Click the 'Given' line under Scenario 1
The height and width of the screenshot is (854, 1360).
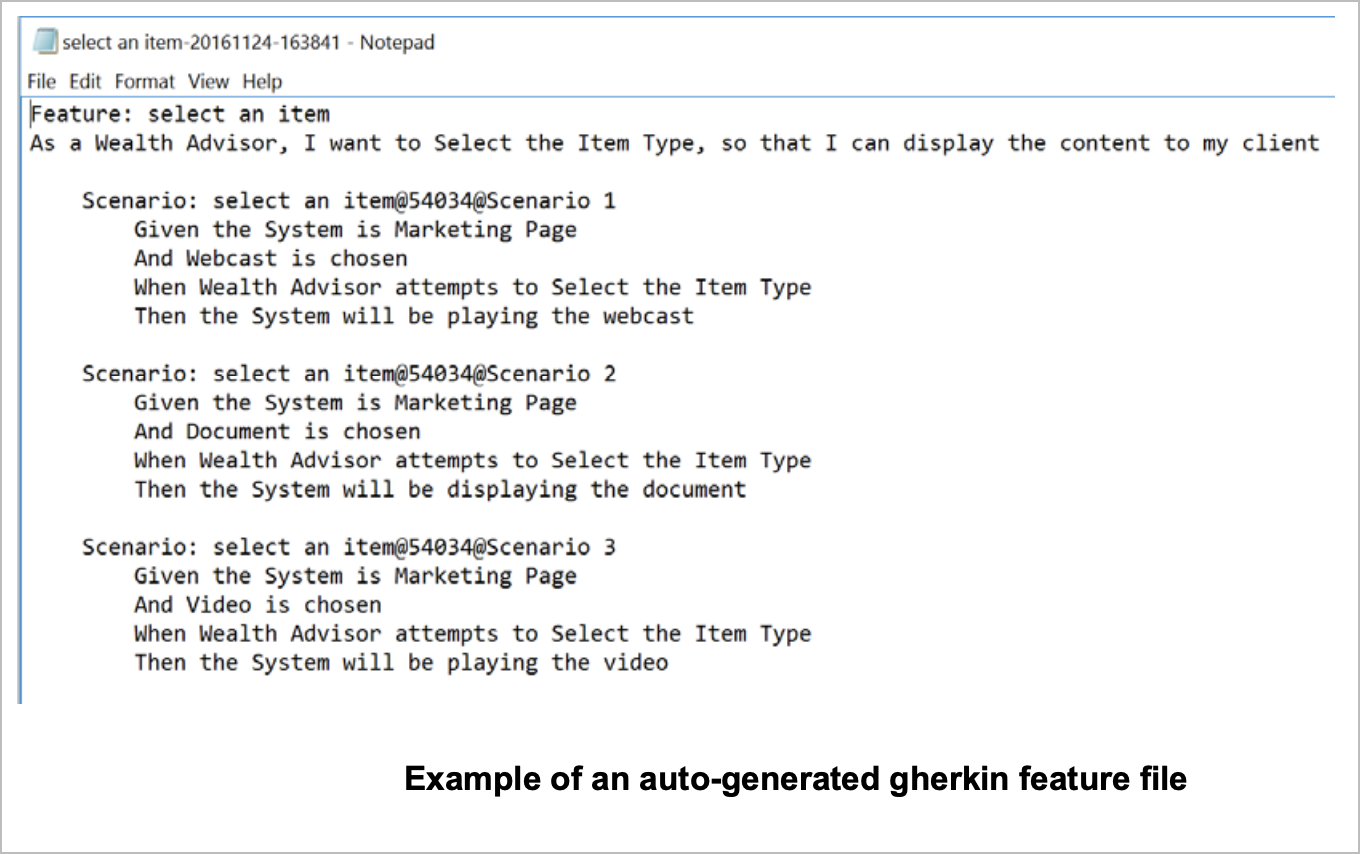click(x=355, y=230)
